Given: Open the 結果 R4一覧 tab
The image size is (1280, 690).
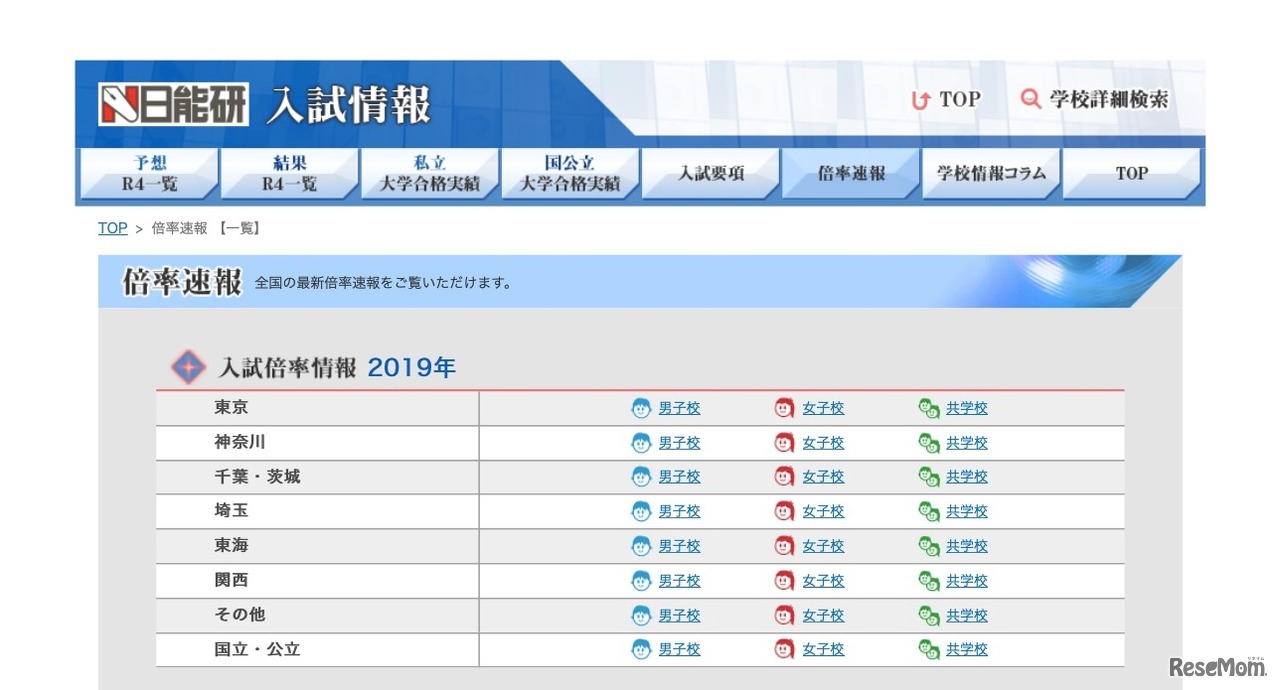Looking at the screenshot, I should coord(289,173).
